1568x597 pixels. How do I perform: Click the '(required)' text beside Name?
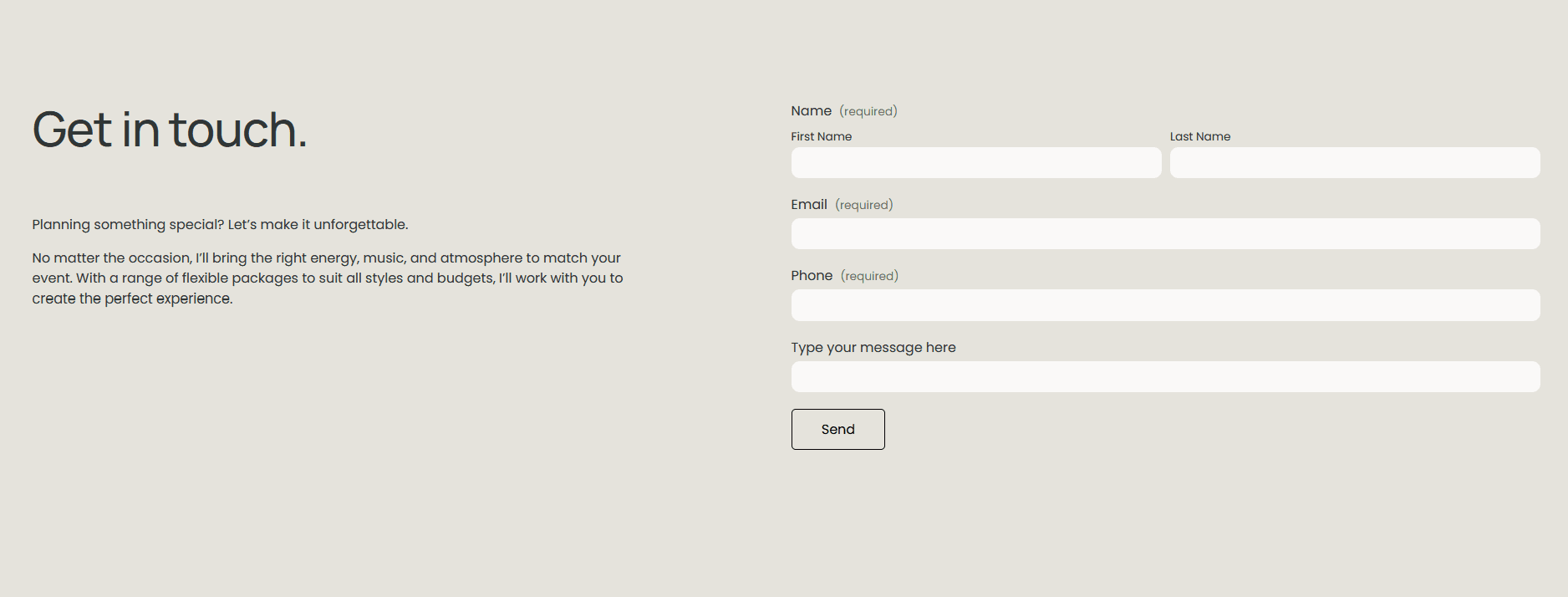click(868, 110)
